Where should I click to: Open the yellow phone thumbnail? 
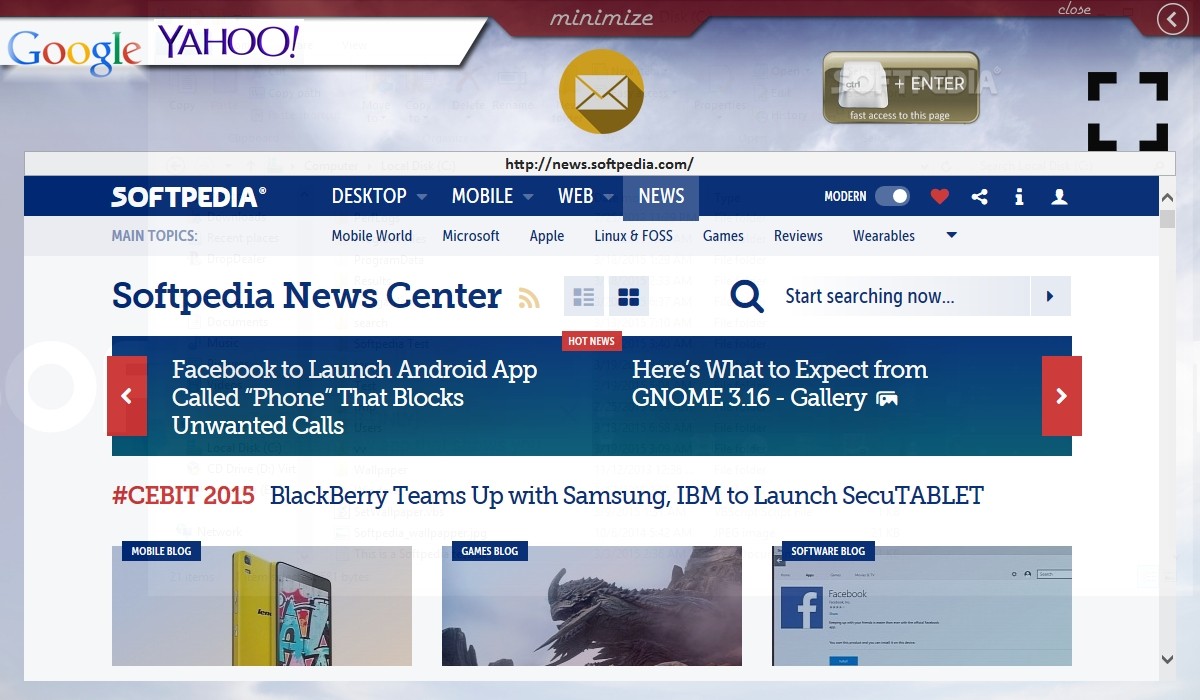click(x=262, y=606)
